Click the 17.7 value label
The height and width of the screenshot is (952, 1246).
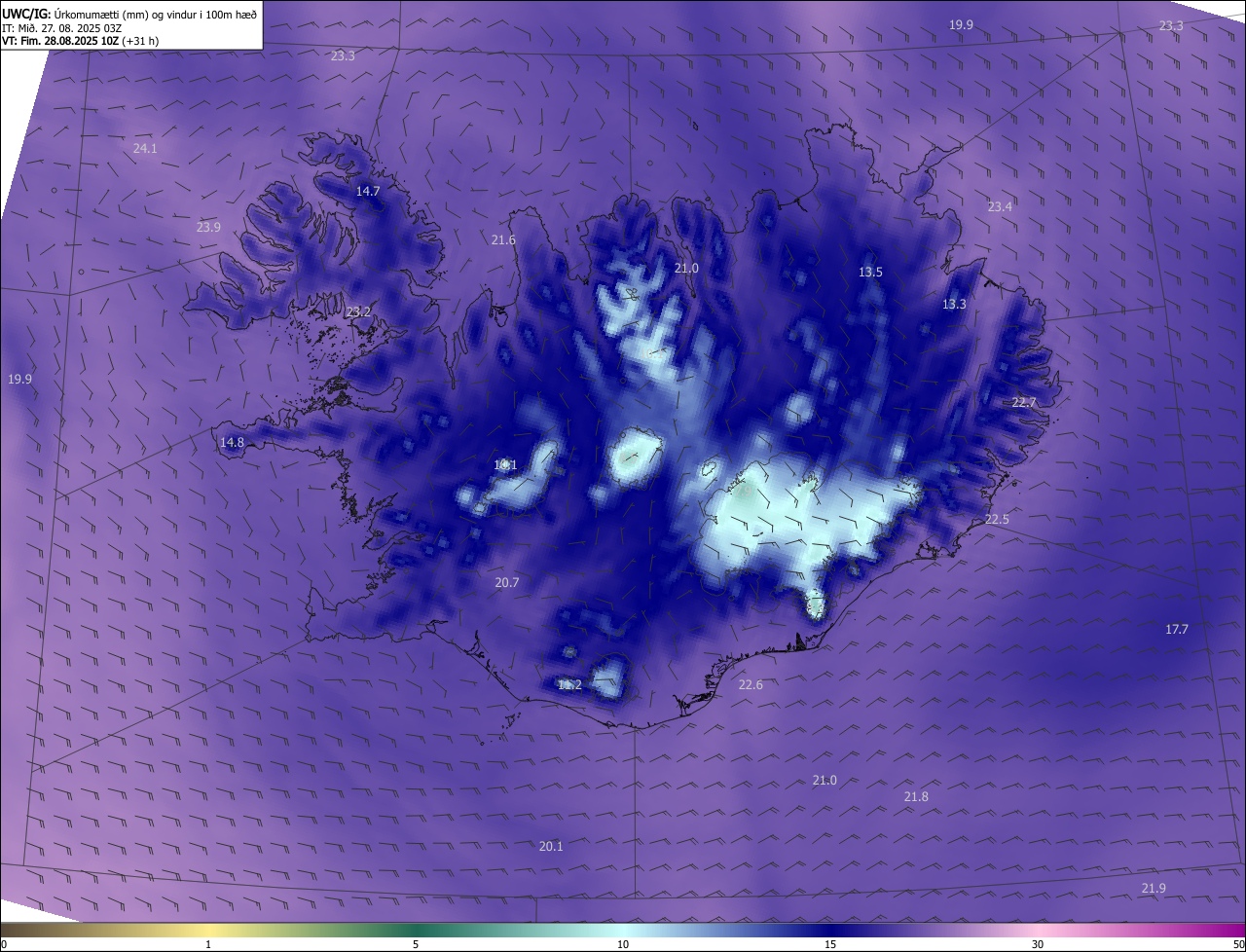[x=1177, y=630]
